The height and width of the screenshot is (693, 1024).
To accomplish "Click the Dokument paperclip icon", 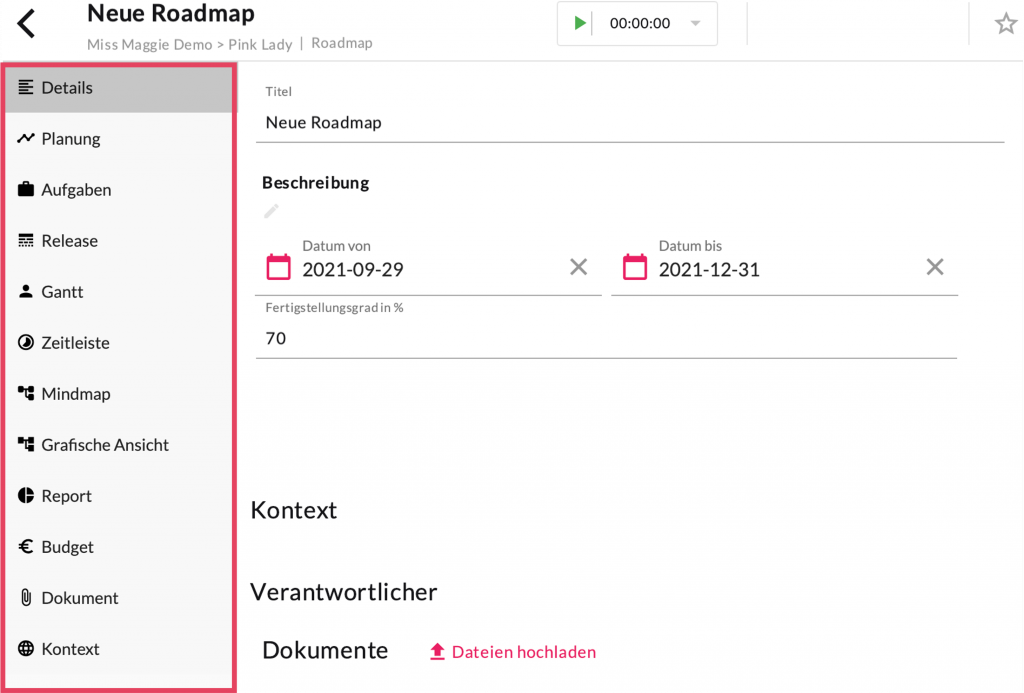I will coord(26,598).
